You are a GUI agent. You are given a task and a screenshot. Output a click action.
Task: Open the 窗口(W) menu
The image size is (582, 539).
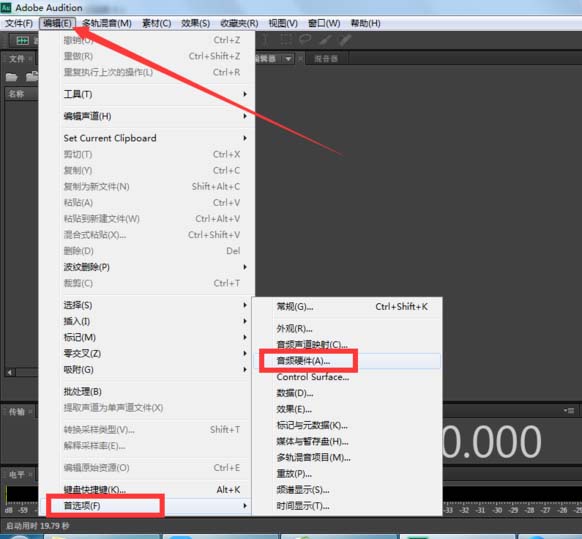(324, 23)
